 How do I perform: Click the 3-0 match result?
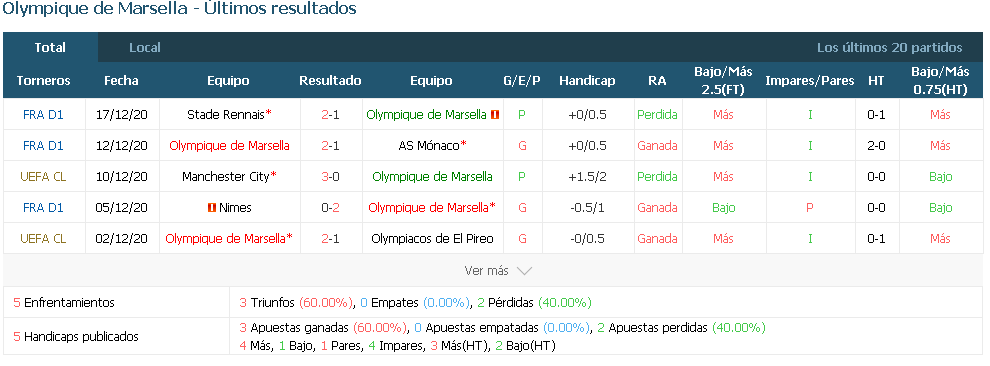point(330,177)
